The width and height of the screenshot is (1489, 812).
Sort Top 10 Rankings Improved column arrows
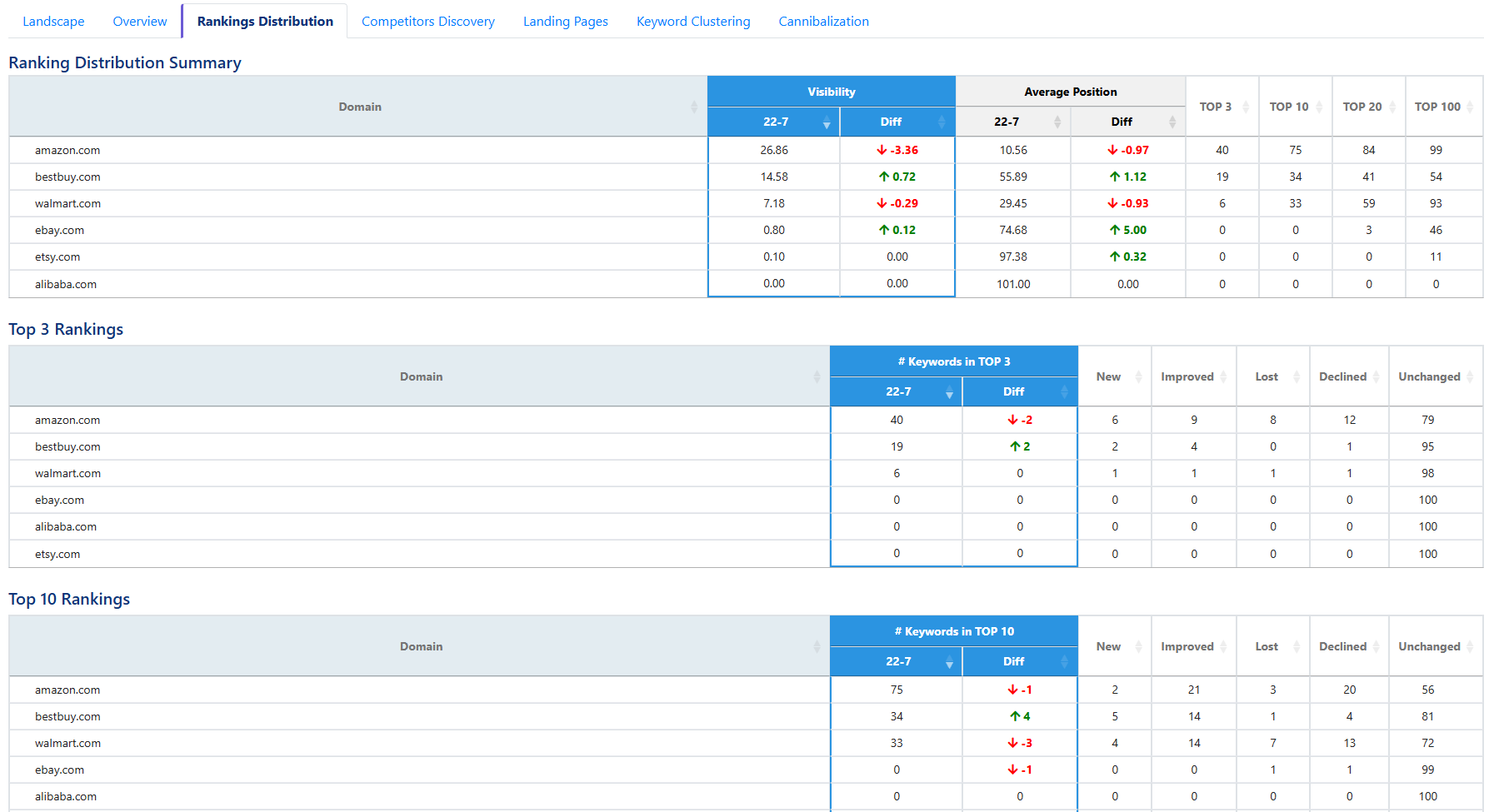pos(1223,646)
